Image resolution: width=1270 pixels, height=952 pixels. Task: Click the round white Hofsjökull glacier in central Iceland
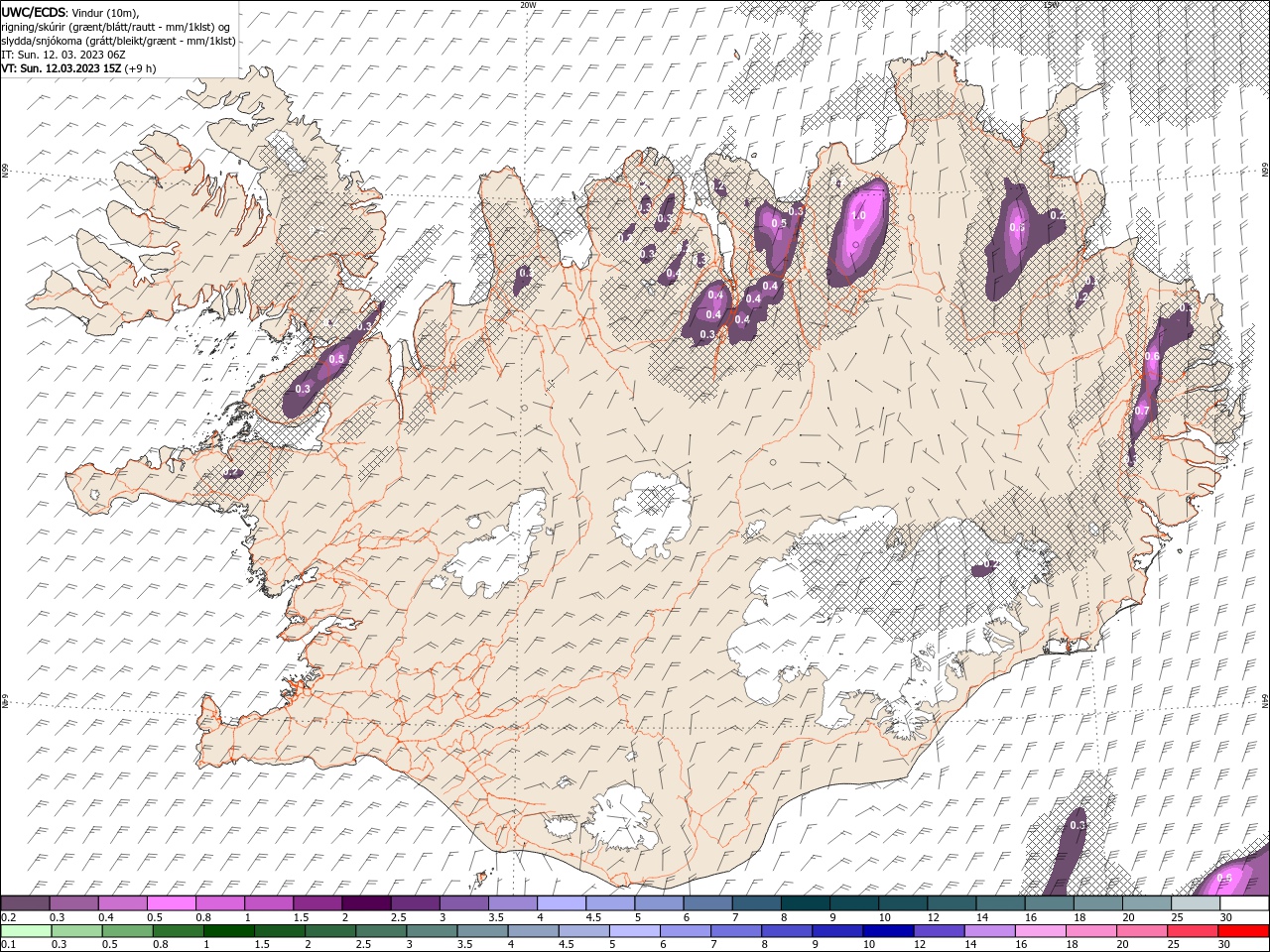point(652,514)
